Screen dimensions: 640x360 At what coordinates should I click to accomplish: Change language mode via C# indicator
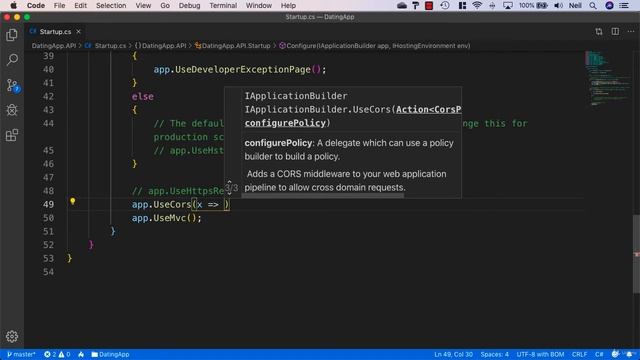pyautogui.click(x=599, y=354)
